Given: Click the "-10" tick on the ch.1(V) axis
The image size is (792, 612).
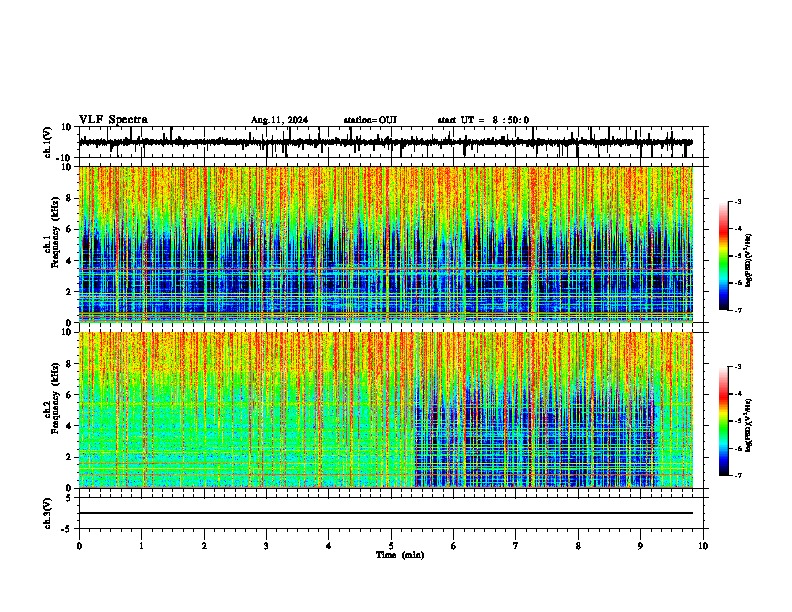Looking at the screenshot, I should (65, 158).
